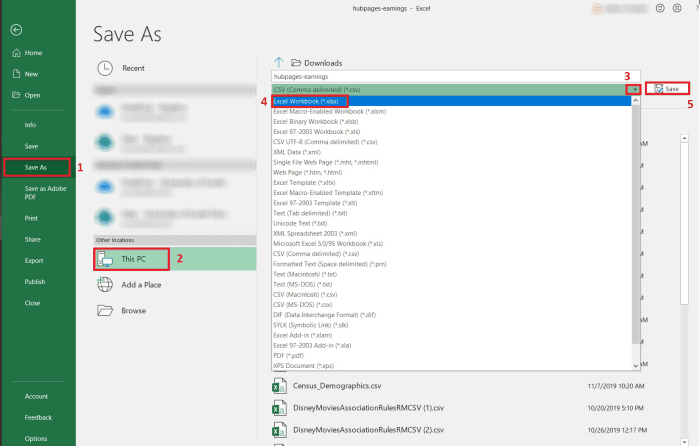Click the Add a Place globe icon
This screenshot has height=446, width=700.
105,284
